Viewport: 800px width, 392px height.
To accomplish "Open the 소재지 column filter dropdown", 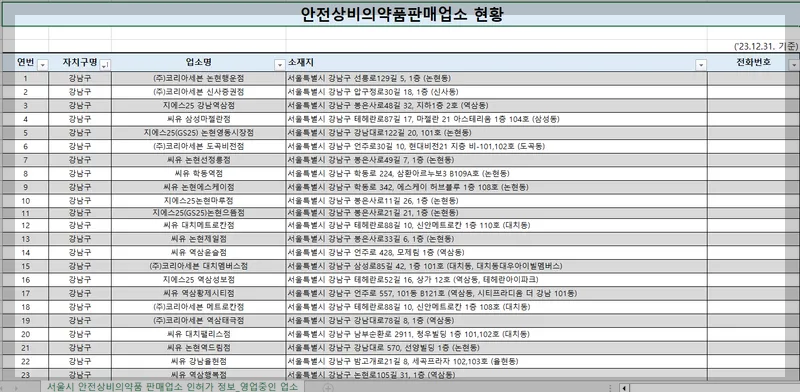I will [x=702, y=65].
